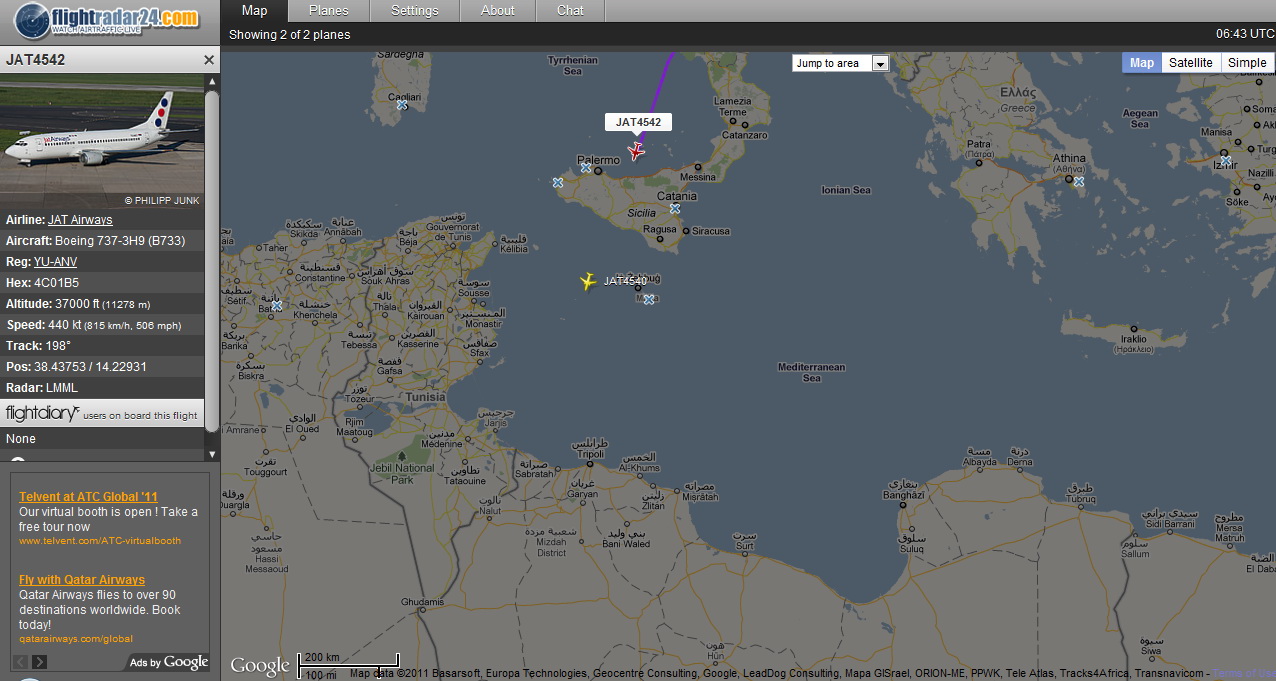Click the airport marker on Malta
Screen dimensions: 1276x681
point(649,299)
